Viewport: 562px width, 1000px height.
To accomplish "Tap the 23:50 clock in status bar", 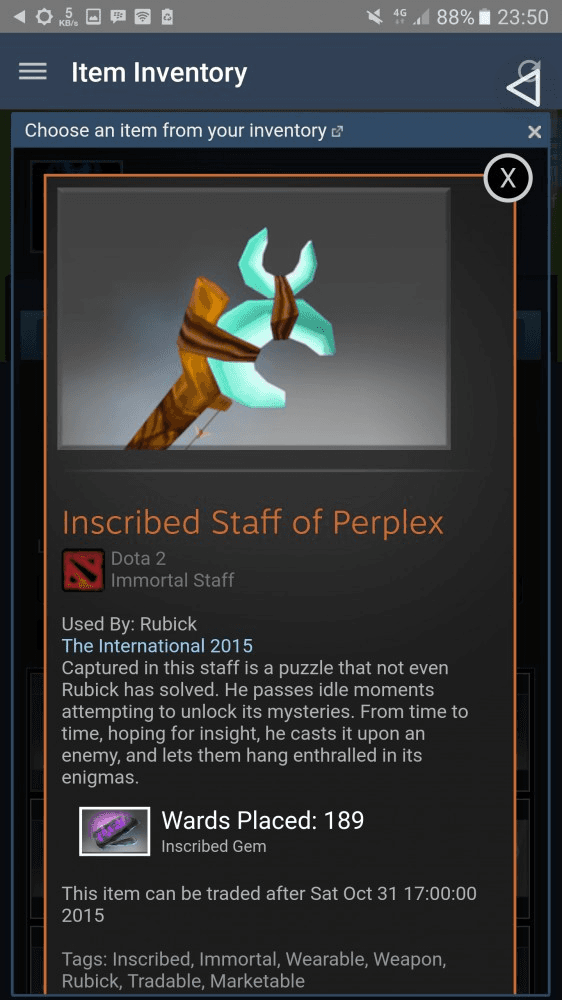I will (522, 17).
